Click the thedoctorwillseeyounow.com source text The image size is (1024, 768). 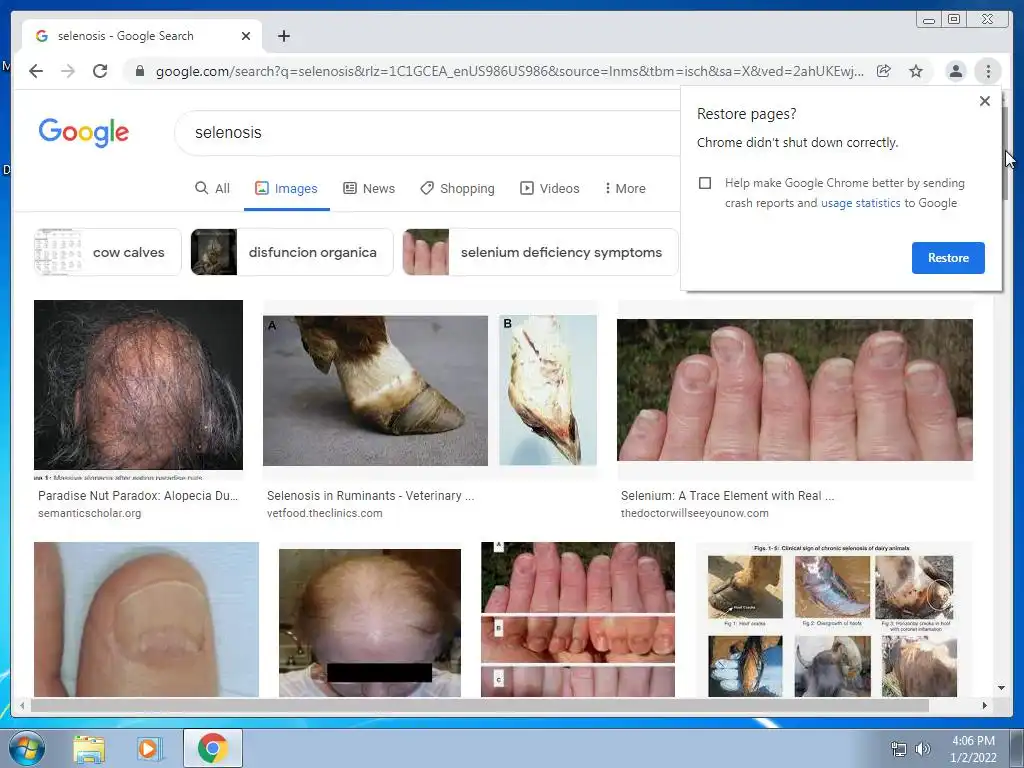[x=695, y=513]
